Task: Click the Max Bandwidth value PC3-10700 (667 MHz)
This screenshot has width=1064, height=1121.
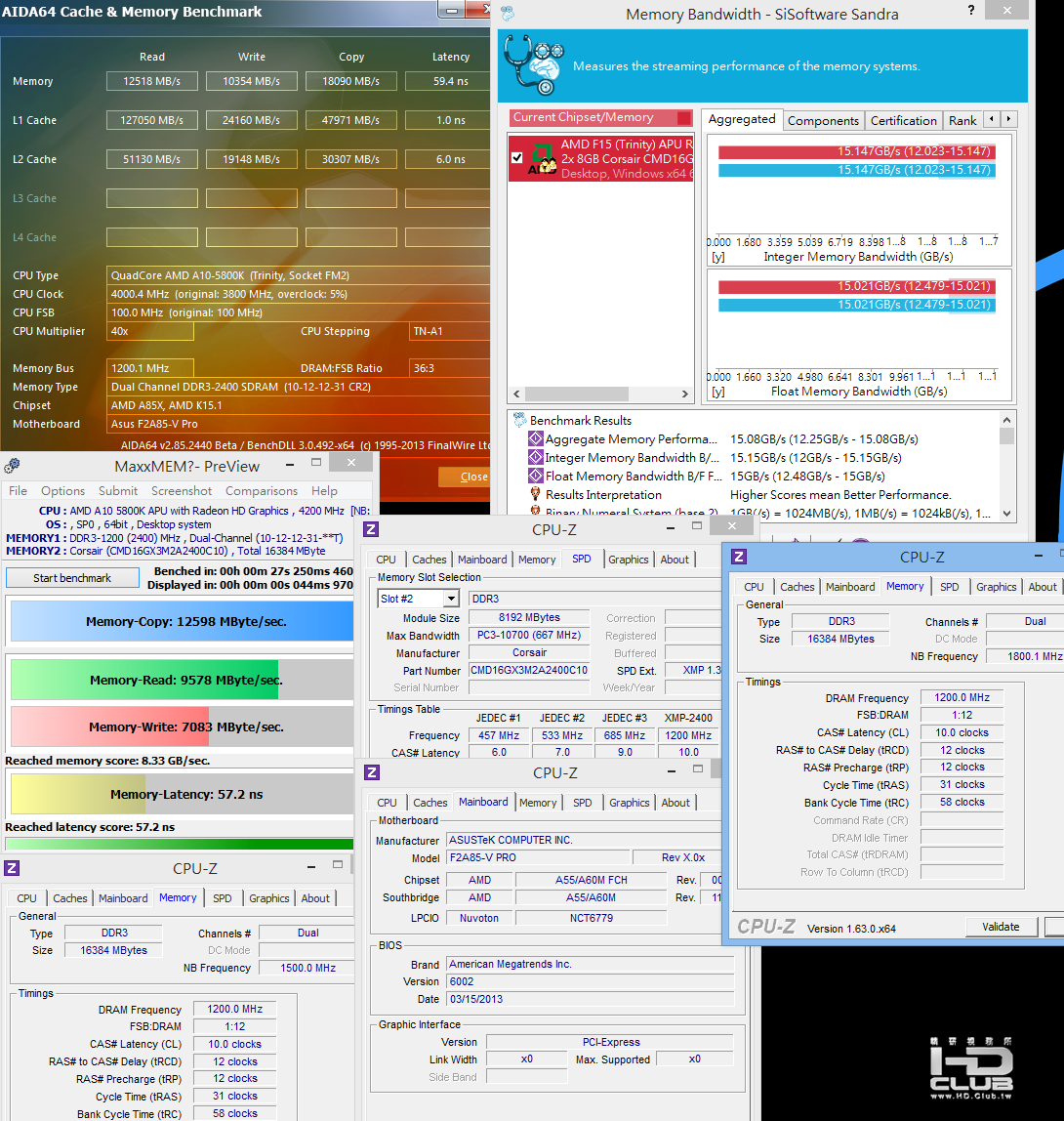Action: click(529, 635)
